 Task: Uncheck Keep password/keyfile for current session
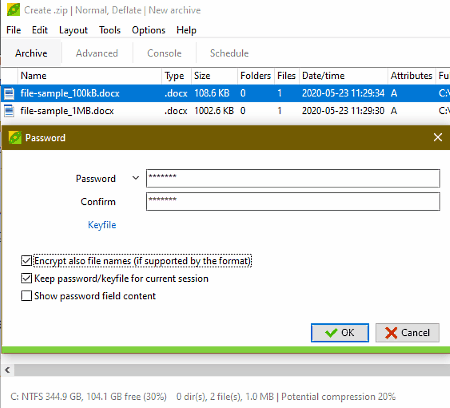click(x=26, y=278)
